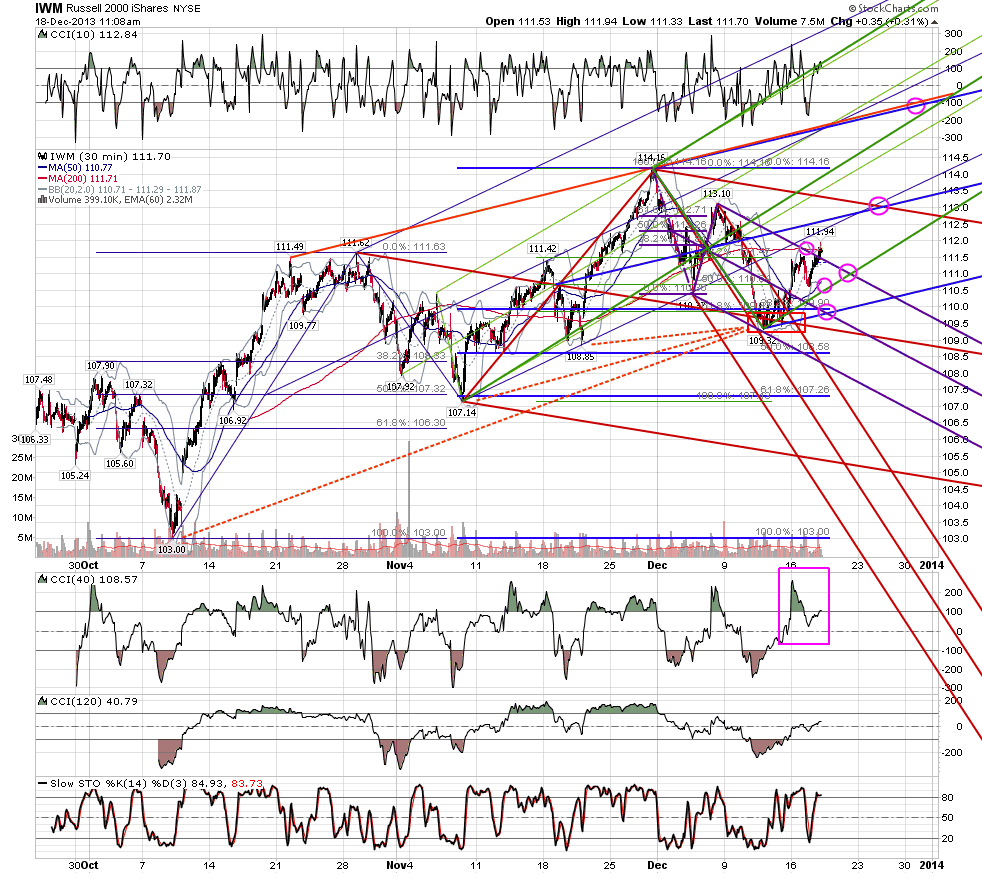Click the 114.16 peak price label
Image resolution: width=982 pixels, height=879 pixels.
pos(651,158)
